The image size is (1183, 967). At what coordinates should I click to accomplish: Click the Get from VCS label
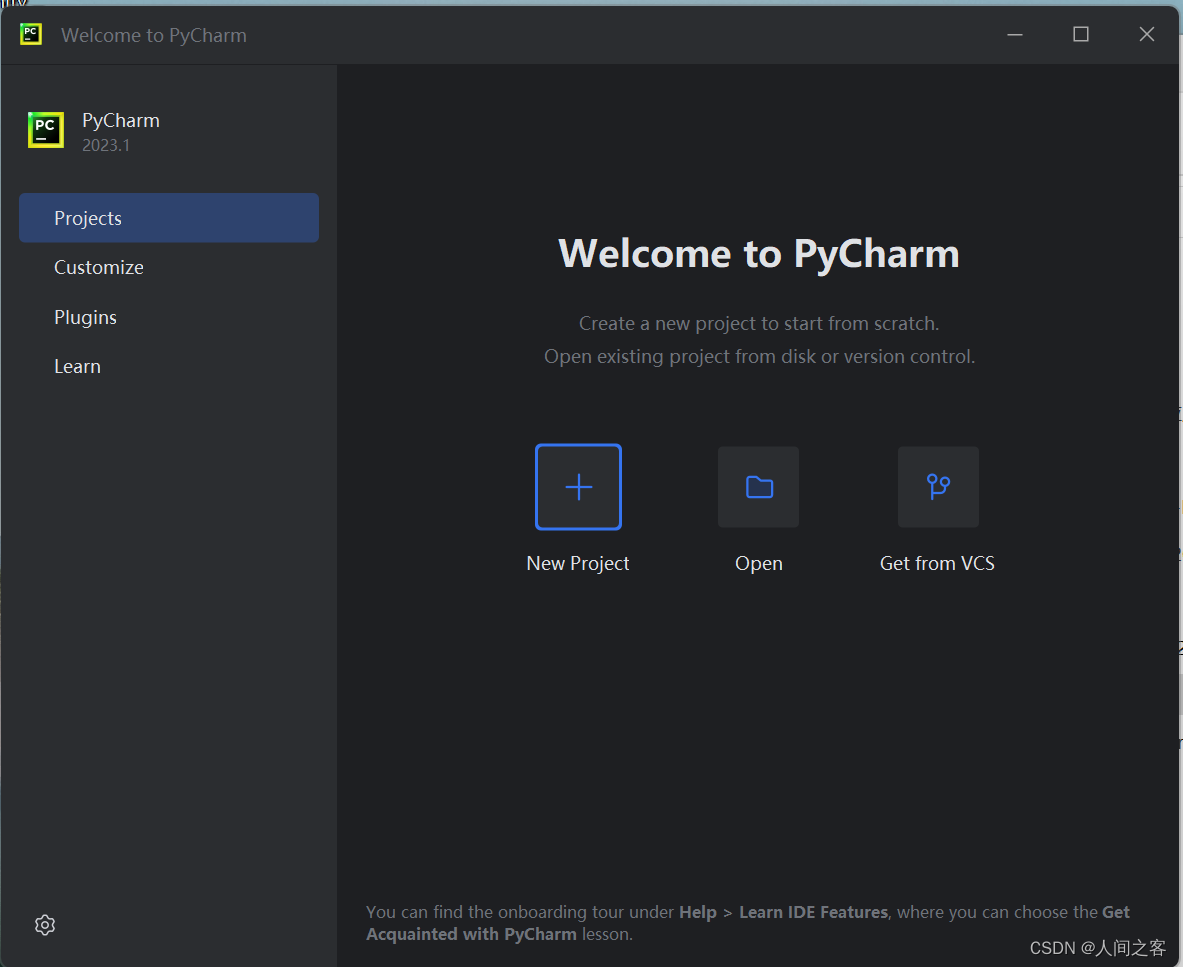[937, 563]
